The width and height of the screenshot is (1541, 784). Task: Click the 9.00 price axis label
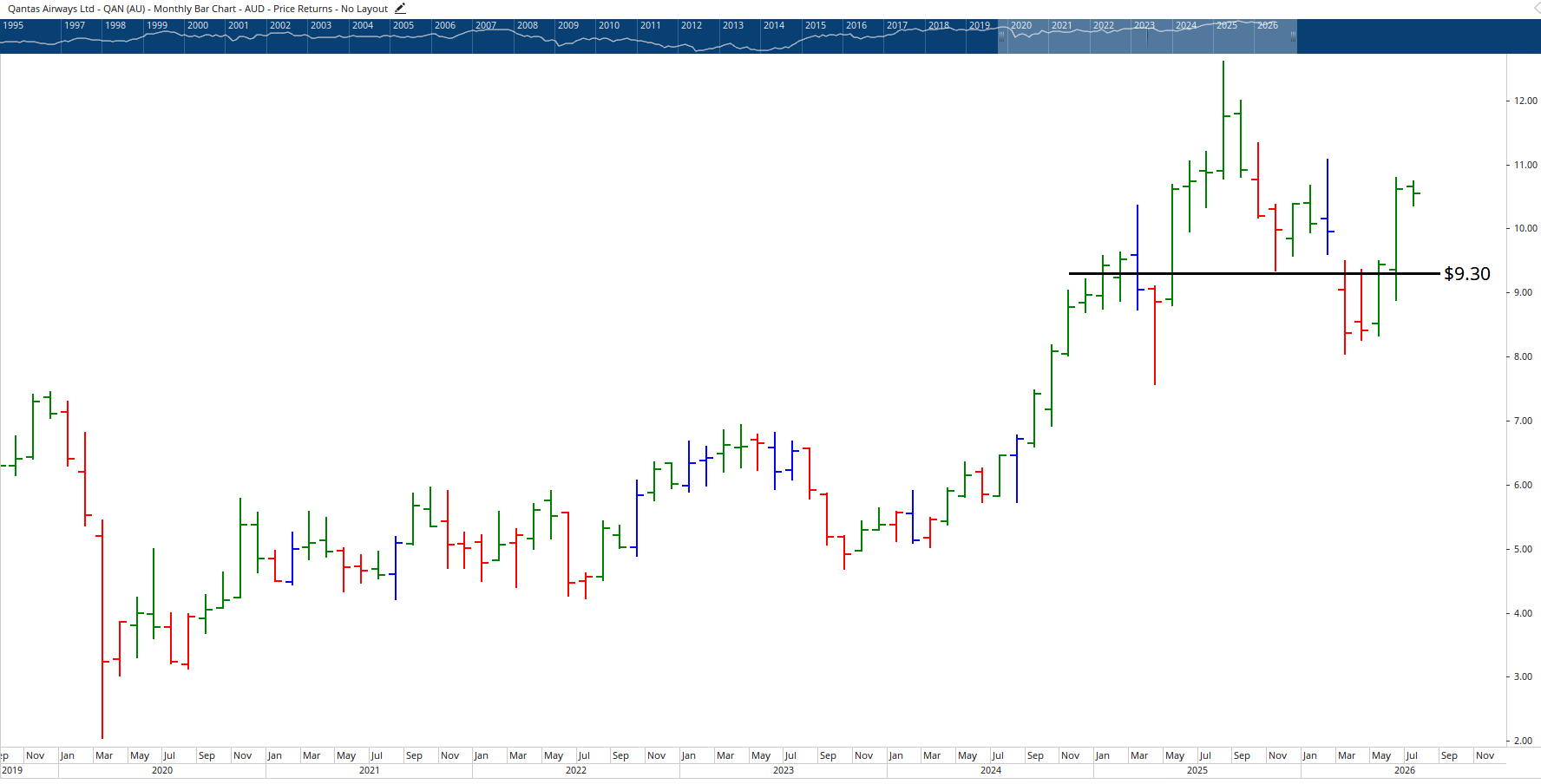(x=1523, y=292)
